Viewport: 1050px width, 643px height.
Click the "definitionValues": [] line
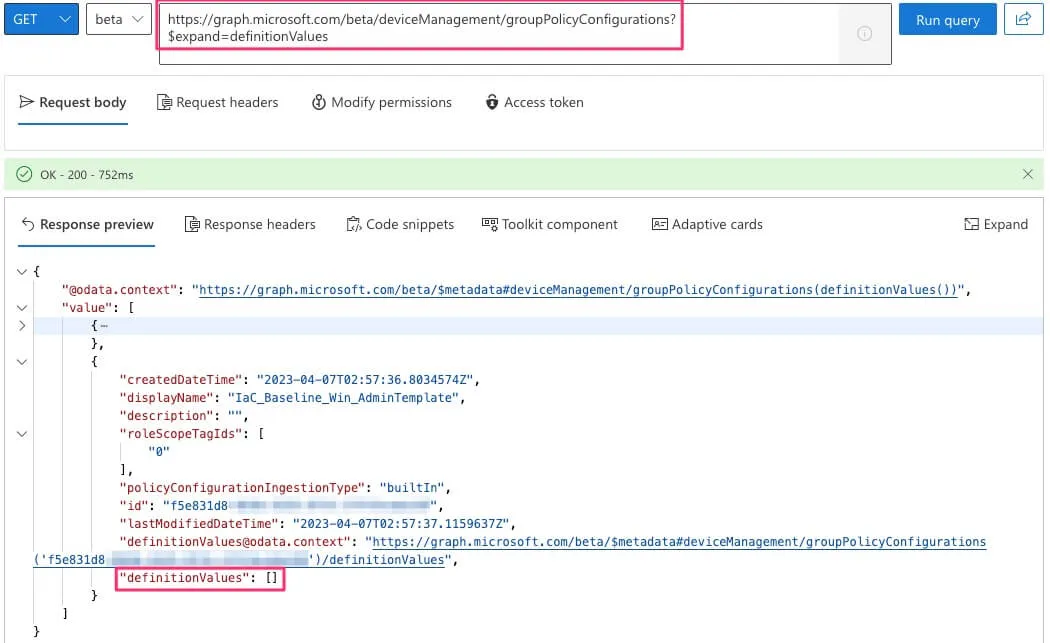click(198, 577)
